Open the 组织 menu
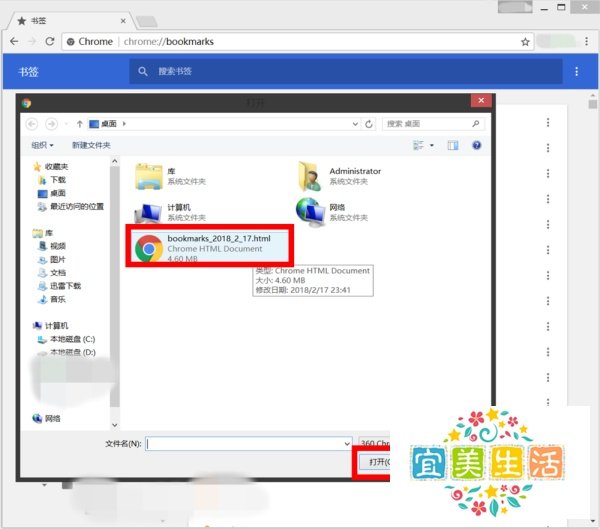 pyautogui.click(x=42, y=145)
